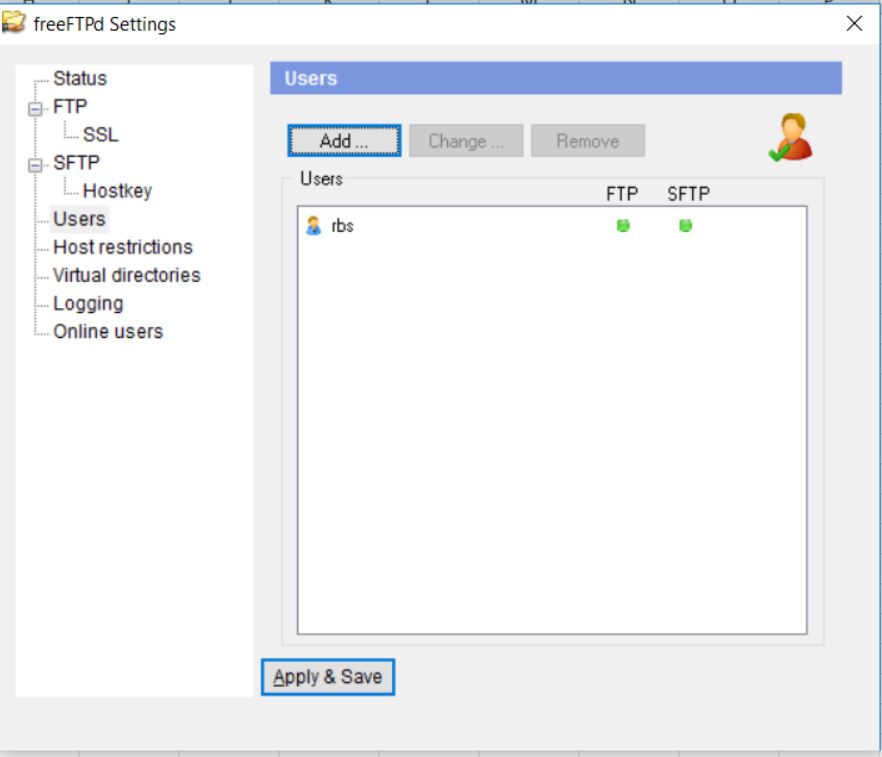Go to Host restrictions page

click(x=122, y=247)
